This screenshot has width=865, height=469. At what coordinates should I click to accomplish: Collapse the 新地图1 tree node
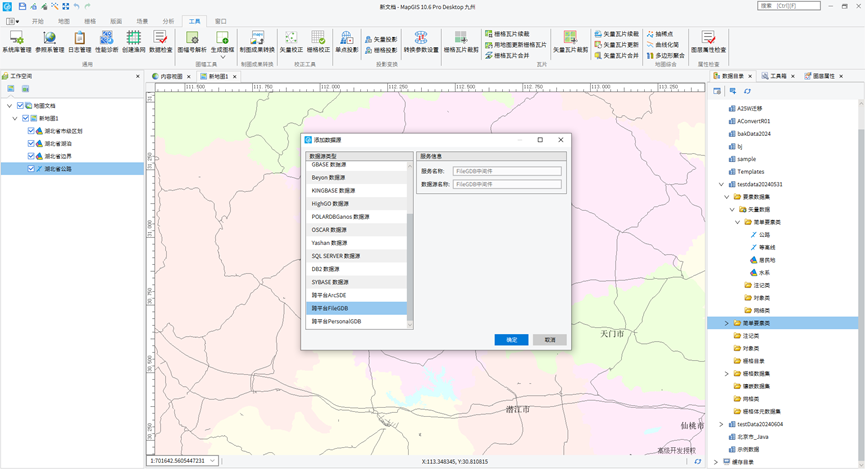click(x=16, y=118)
